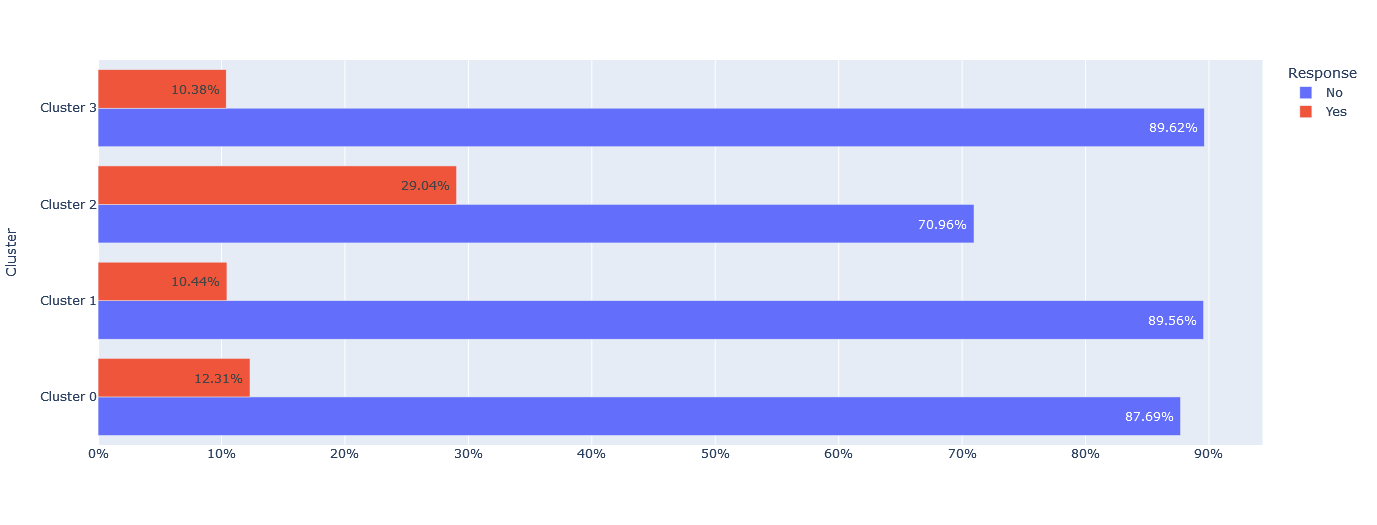This screenshot has height=525, width=1377.
Task: Click the Cluster 1 'No' bar at 89.56%
Action: click(650, 319)
